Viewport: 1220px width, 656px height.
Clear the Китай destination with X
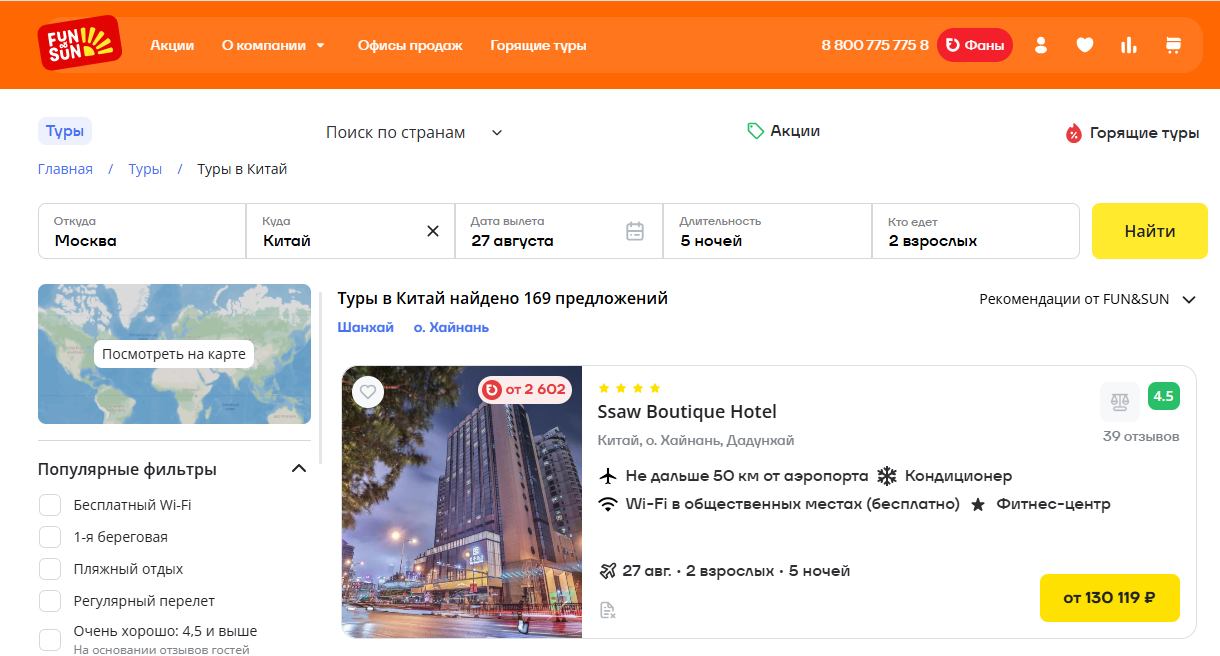pyautogui.click(x=433, y=231)
